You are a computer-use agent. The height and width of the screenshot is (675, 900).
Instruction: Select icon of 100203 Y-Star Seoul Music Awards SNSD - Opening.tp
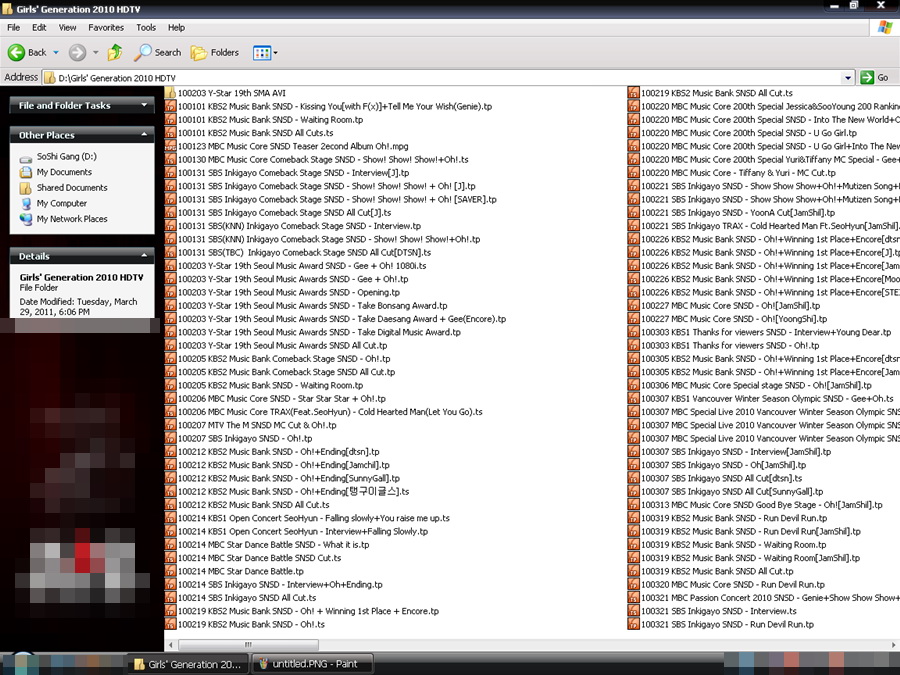170,293
